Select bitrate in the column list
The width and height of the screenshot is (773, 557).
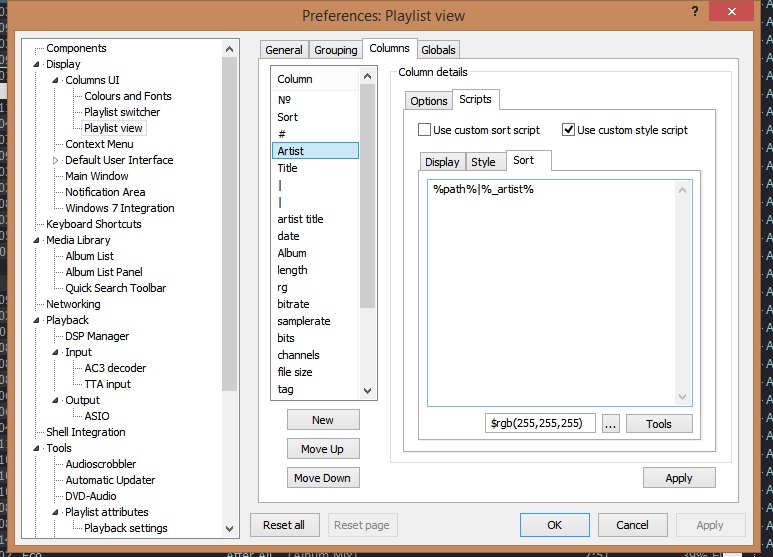pos(294,304)
